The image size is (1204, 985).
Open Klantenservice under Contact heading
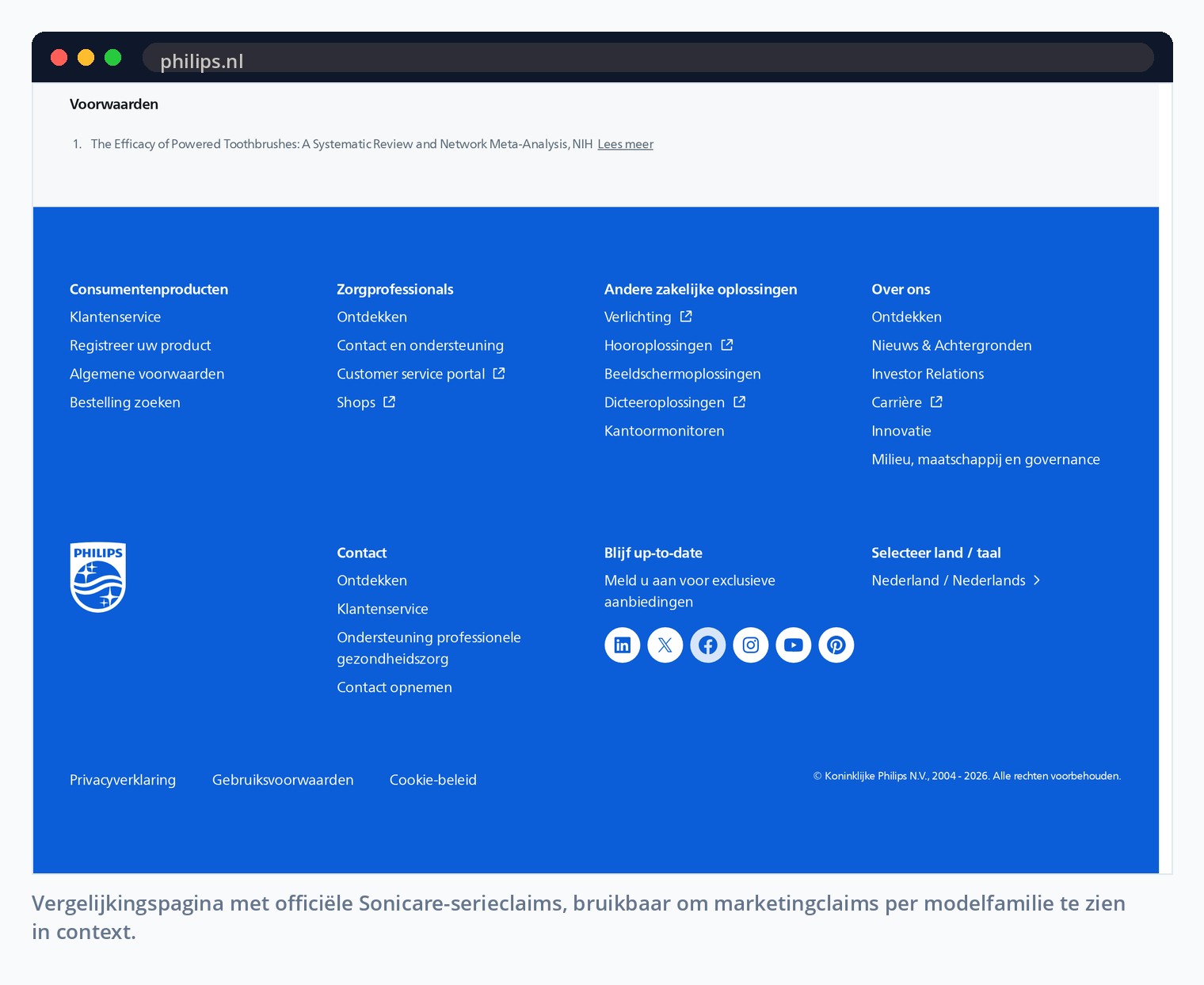tap(383, 609)
